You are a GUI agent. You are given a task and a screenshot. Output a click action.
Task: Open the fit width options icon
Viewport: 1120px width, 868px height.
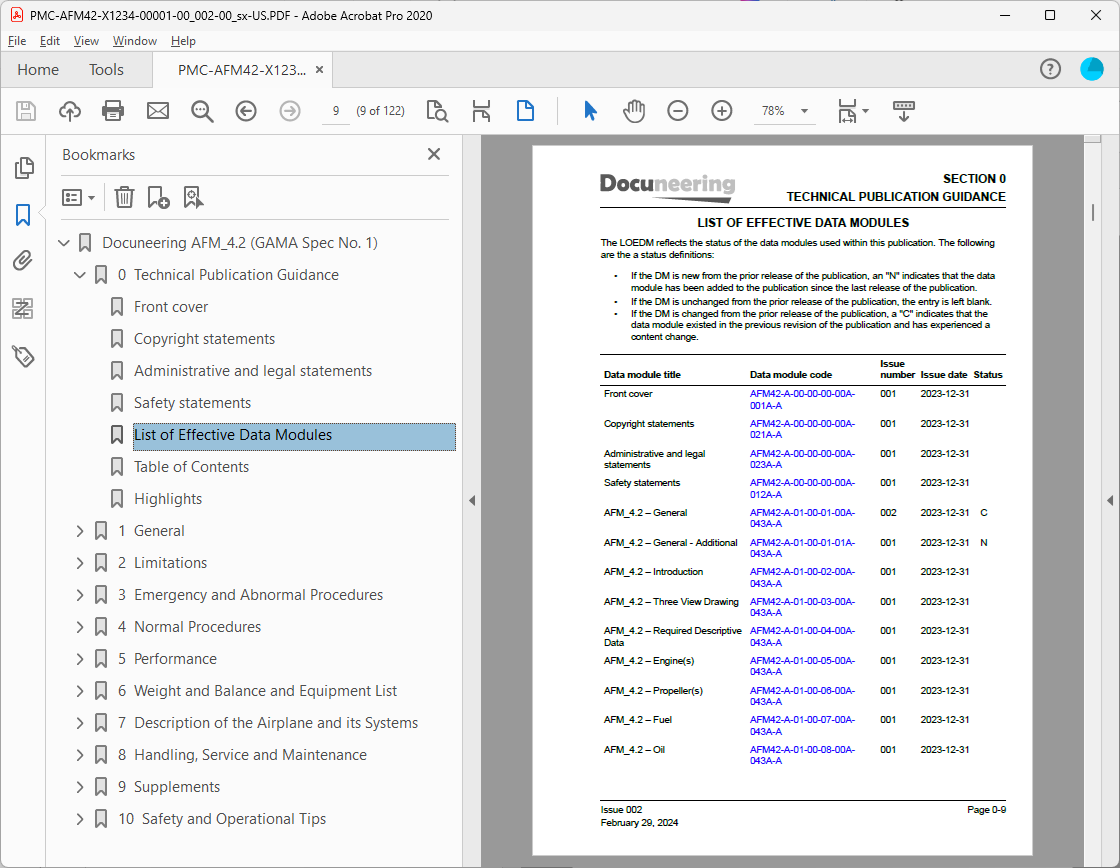point(853,111)
